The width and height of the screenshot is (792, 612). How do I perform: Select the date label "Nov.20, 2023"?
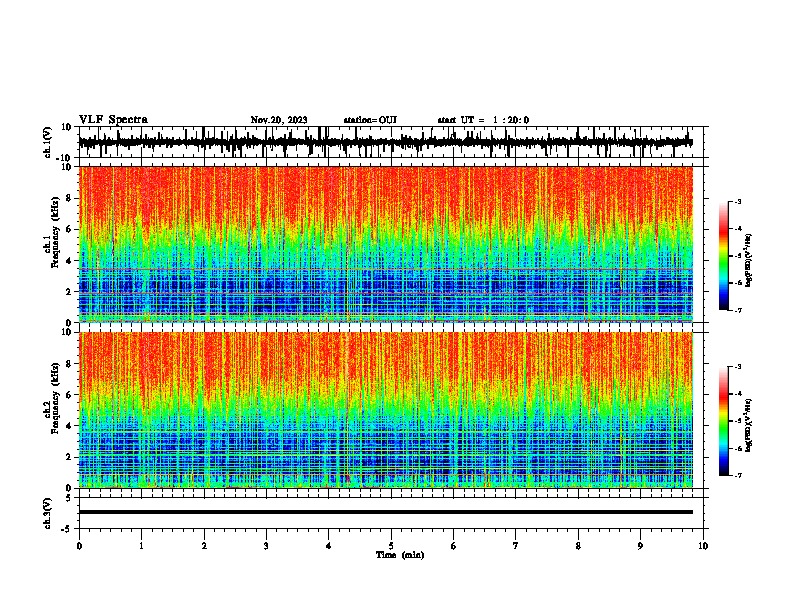(x=279, y=120)
